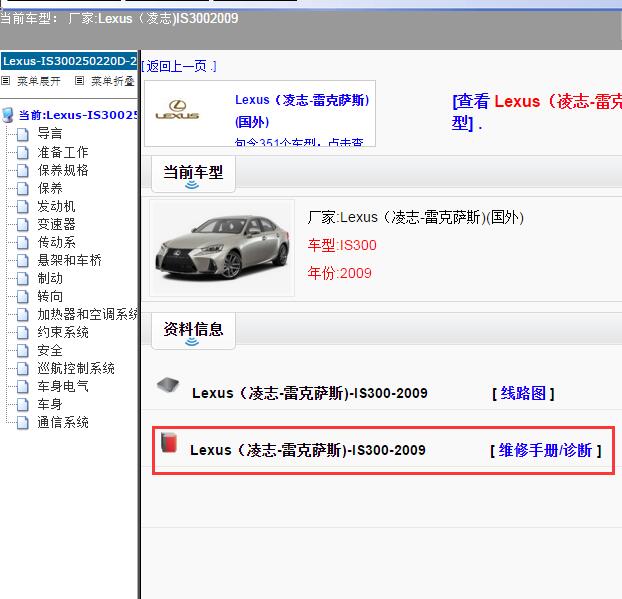Open the 线路图 link
Image resolution: width=622 pixels, height=599 pixels.
[523, 394]
